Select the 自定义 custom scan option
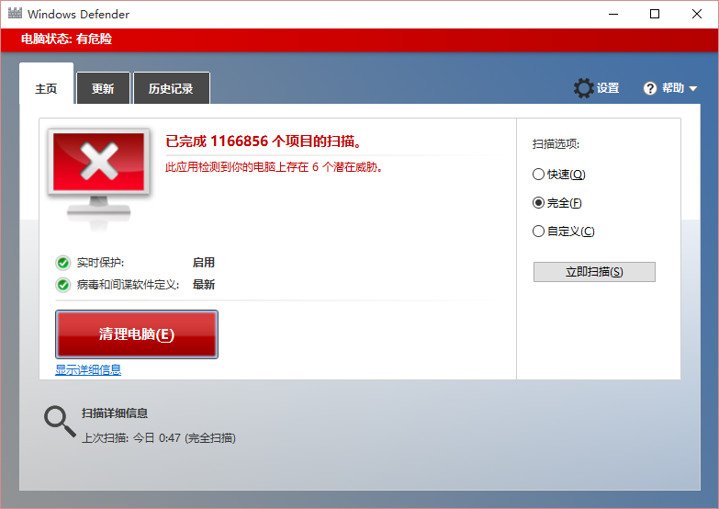This screenshot has width=719, height=509. 539,232
